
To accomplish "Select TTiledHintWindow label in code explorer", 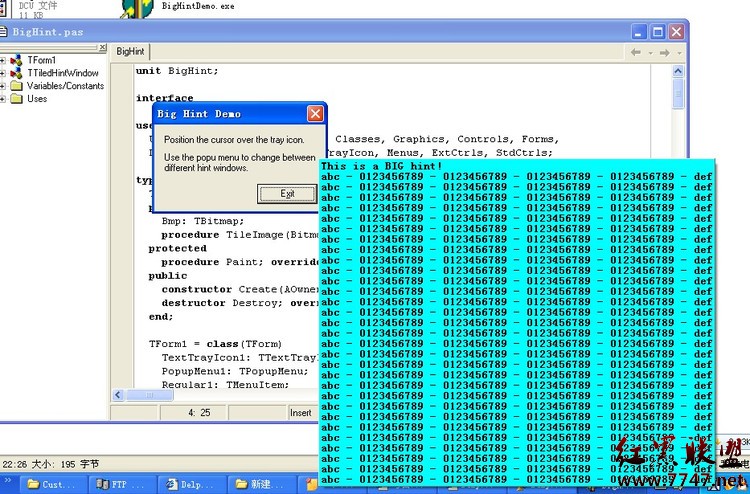I will (x=63, y=73).
